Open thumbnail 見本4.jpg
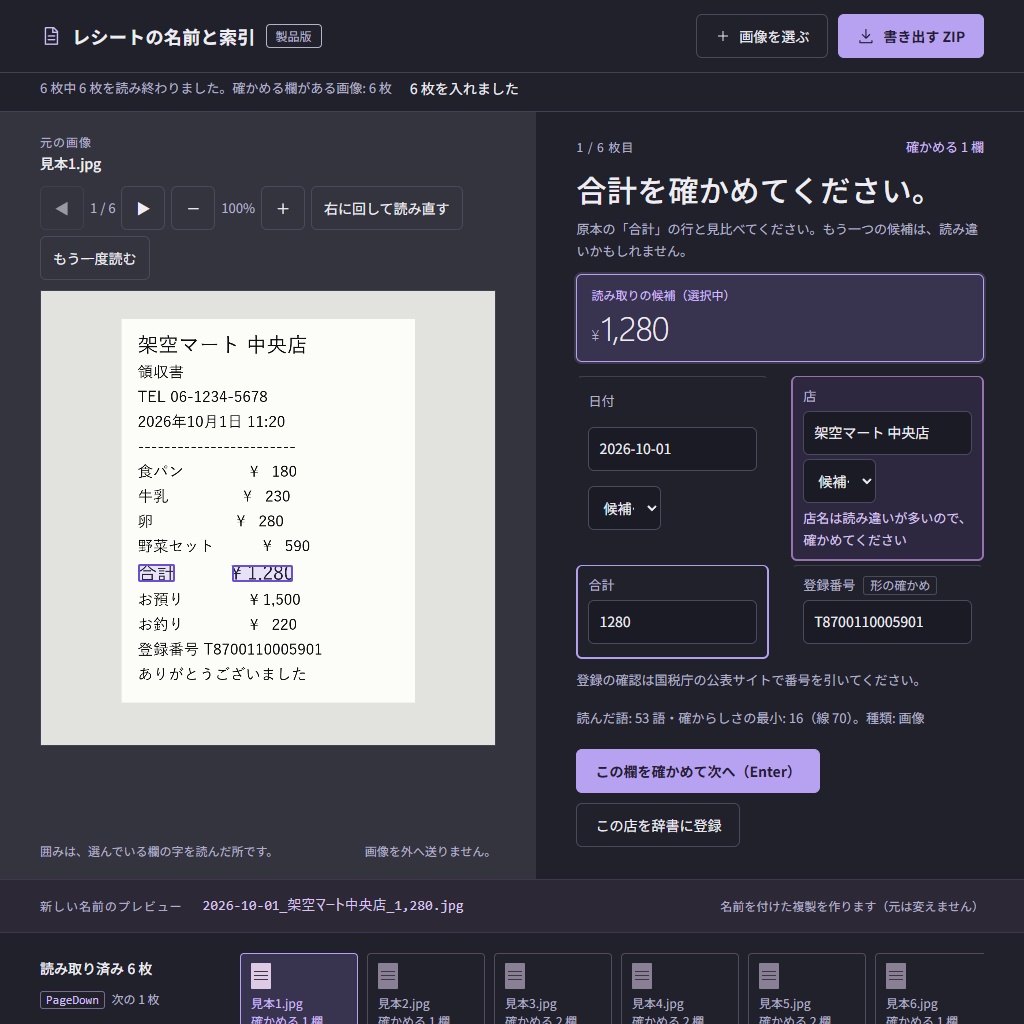Image resolution: width=1024 pixels, height=1024 pixels. click(680, 989)
